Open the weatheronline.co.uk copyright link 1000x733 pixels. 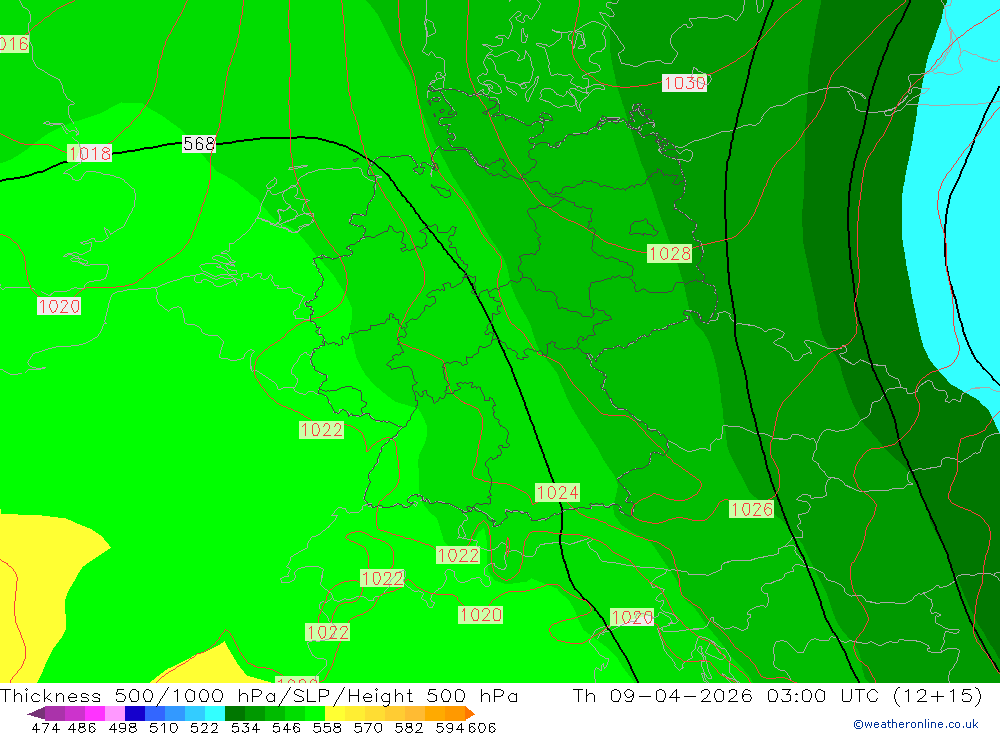click(x=916, y=724)
